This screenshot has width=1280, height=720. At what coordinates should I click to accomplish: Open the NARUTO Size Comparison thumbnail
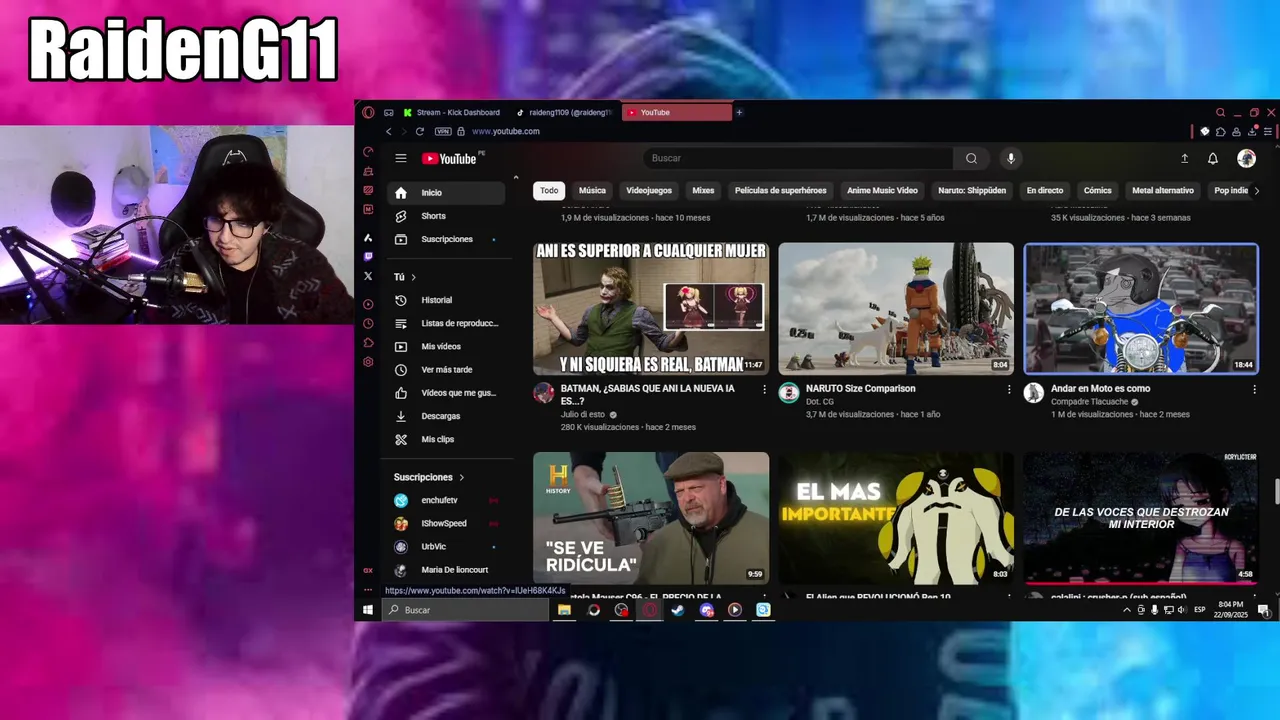(x=896, y=309)
